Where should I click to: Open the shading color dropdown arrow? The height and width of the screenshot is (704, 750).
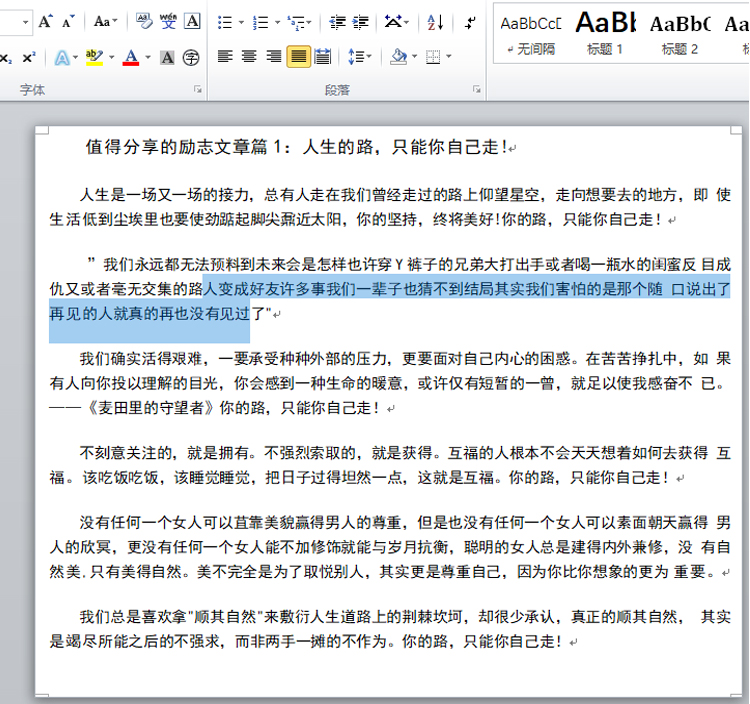tap(414, 56)
